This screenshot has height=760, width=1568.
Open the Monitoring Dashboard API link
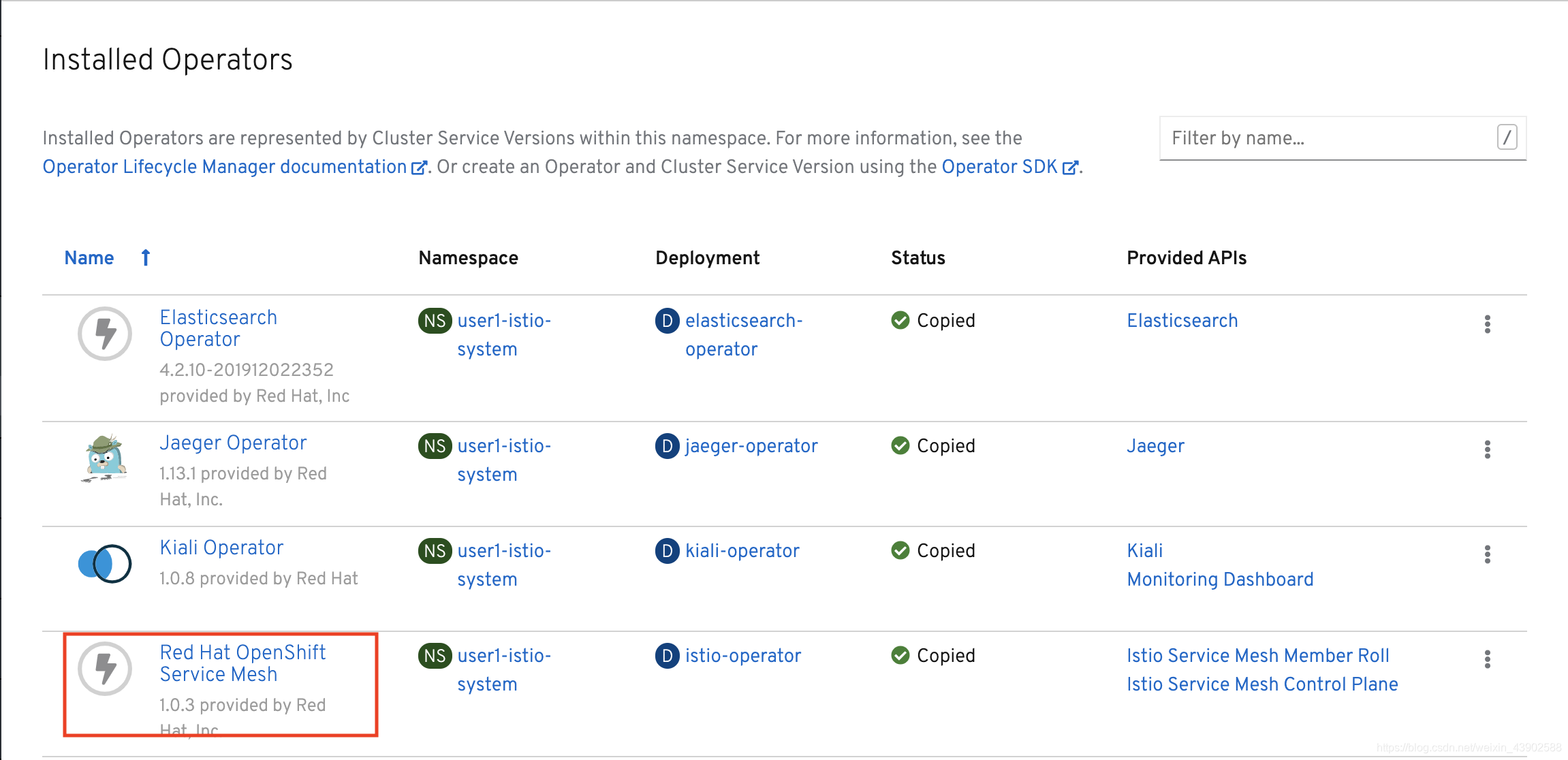point(1220,580)
